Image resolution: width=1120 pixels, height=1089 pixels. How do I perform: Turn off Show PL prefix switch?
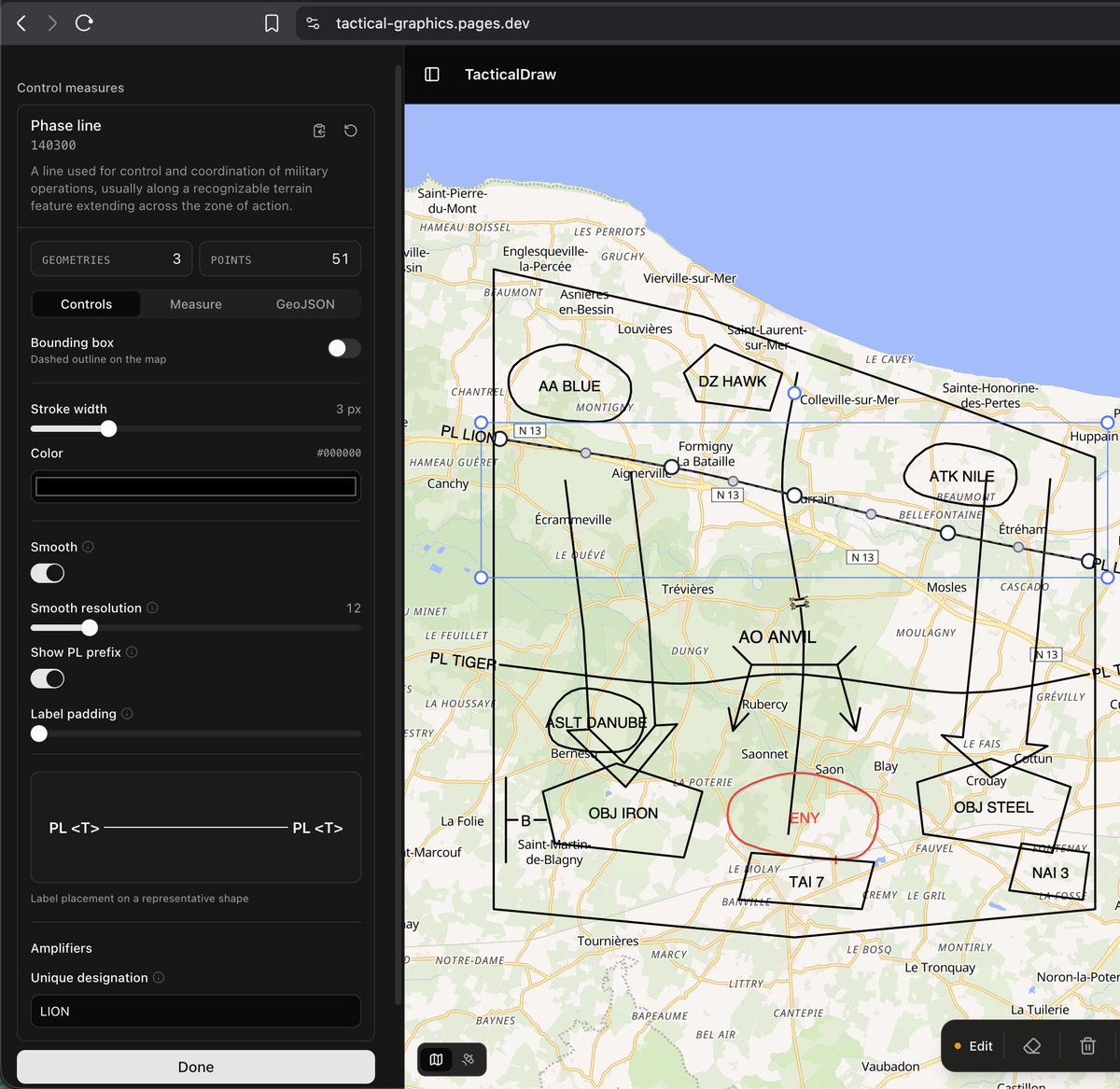pos(48,678)
